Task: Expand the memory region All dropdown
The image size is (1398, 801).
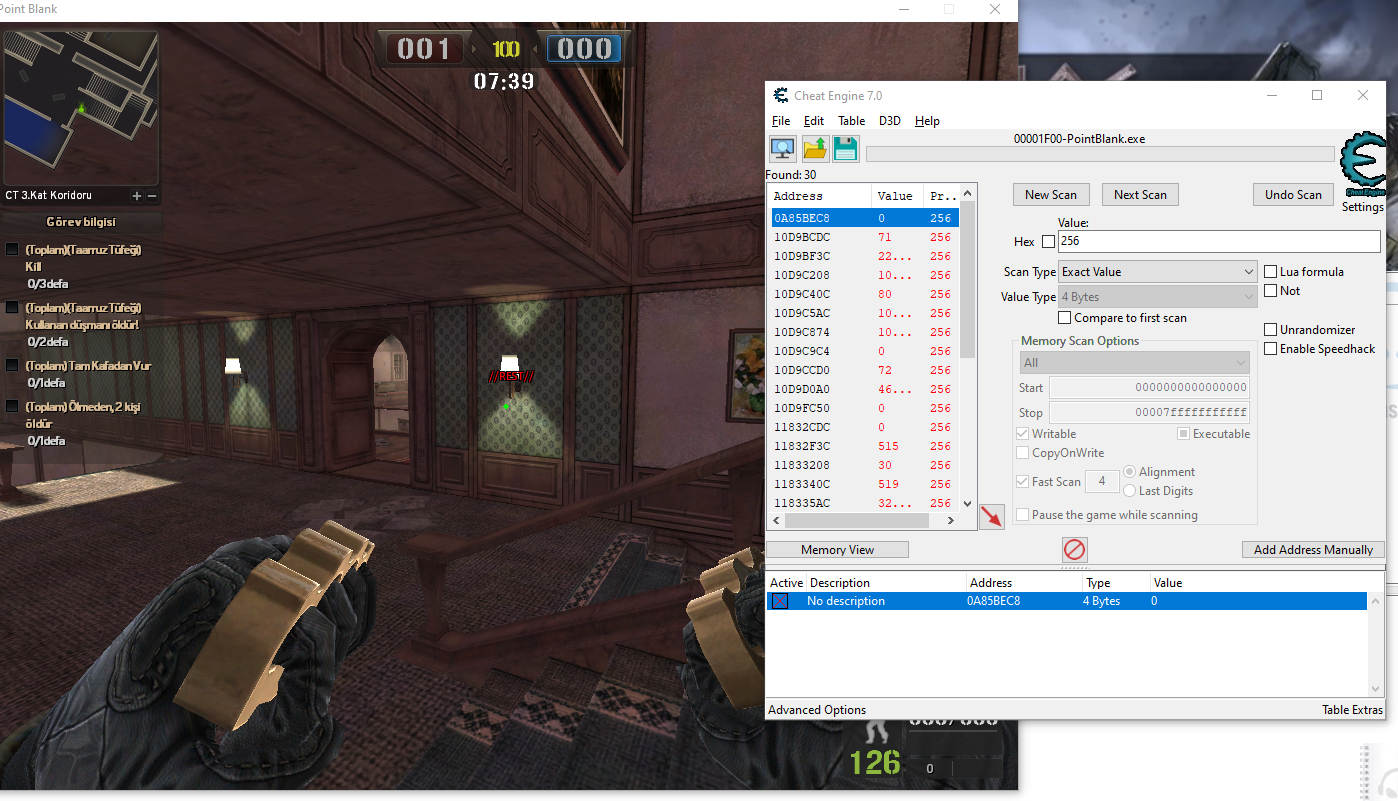Action: 1134,363
